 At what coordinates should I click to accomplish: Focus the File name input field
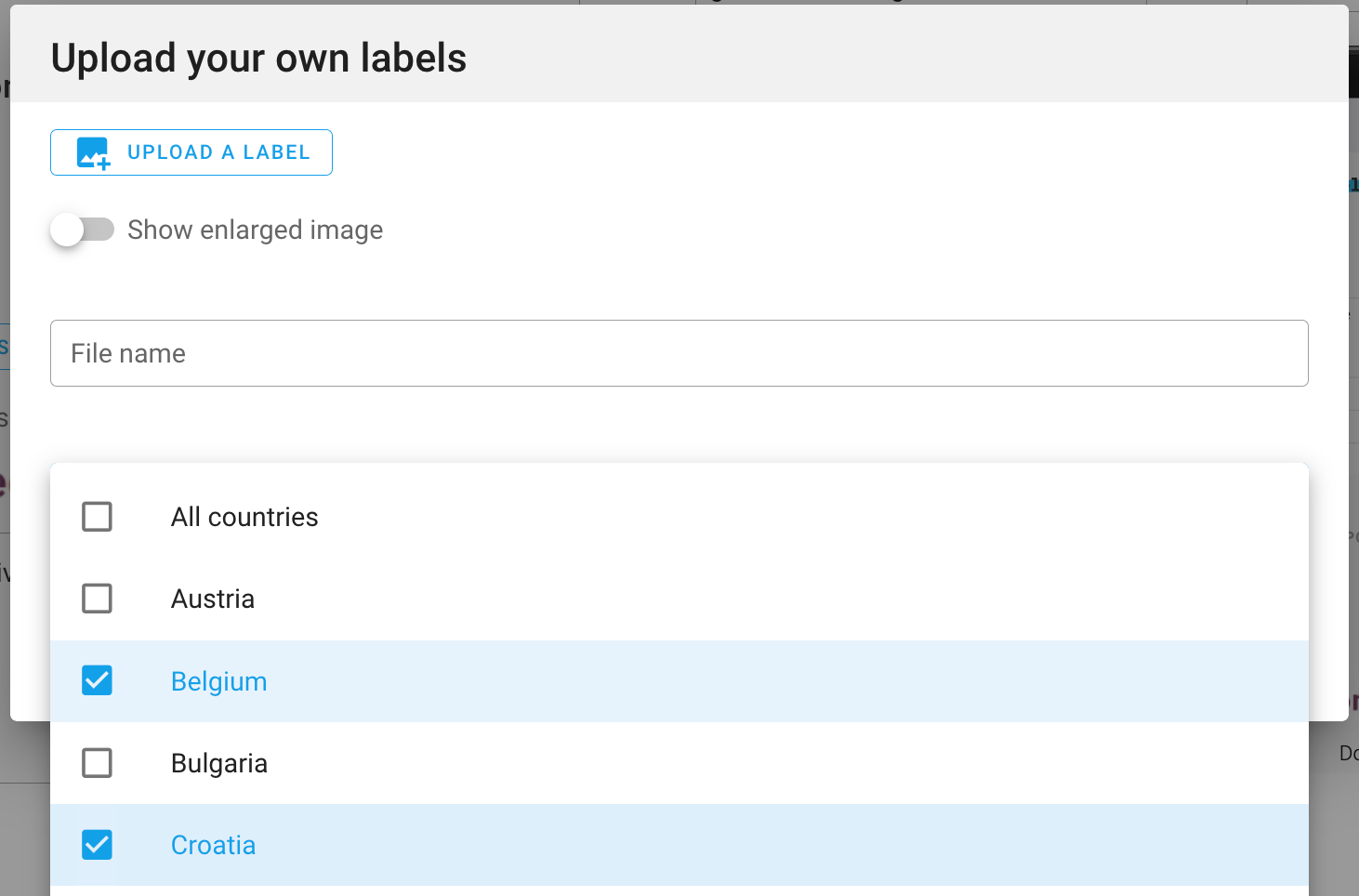(x=679, y=353)
